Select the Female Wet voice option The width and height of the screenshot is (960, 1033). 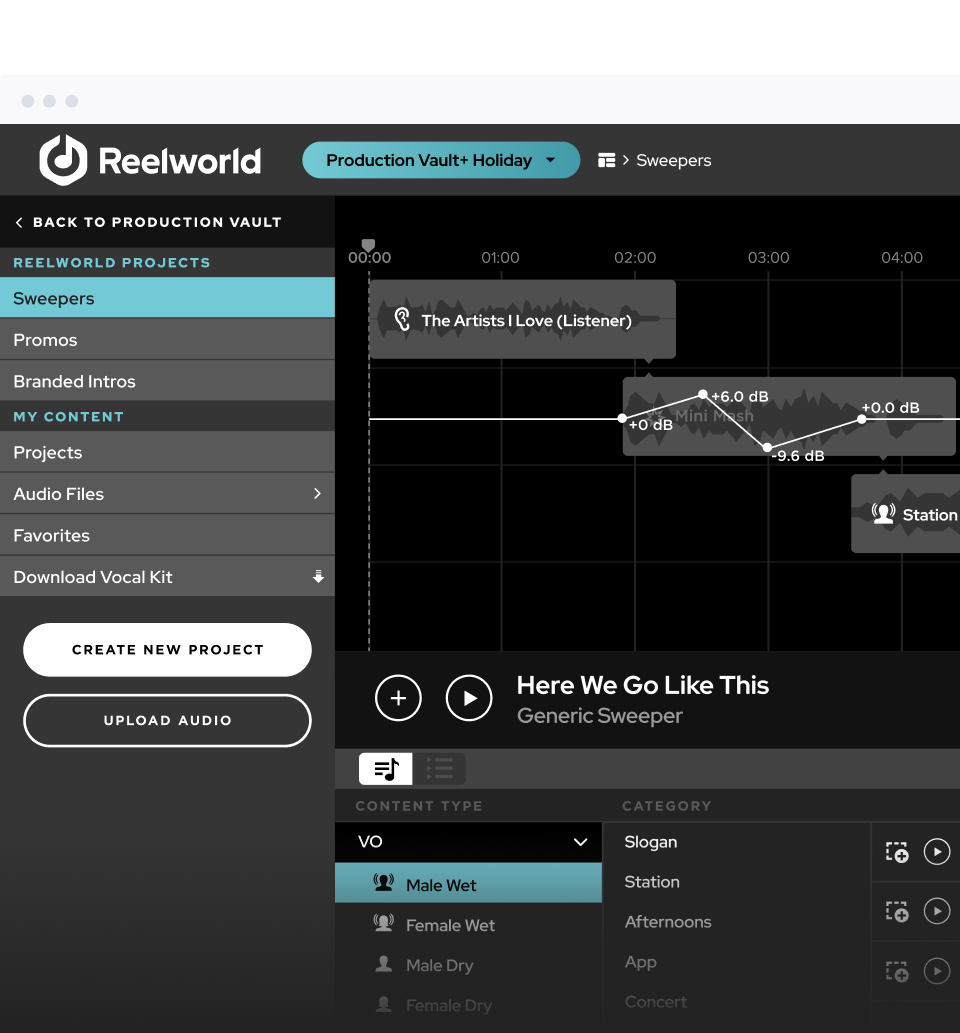click(468, 924)
